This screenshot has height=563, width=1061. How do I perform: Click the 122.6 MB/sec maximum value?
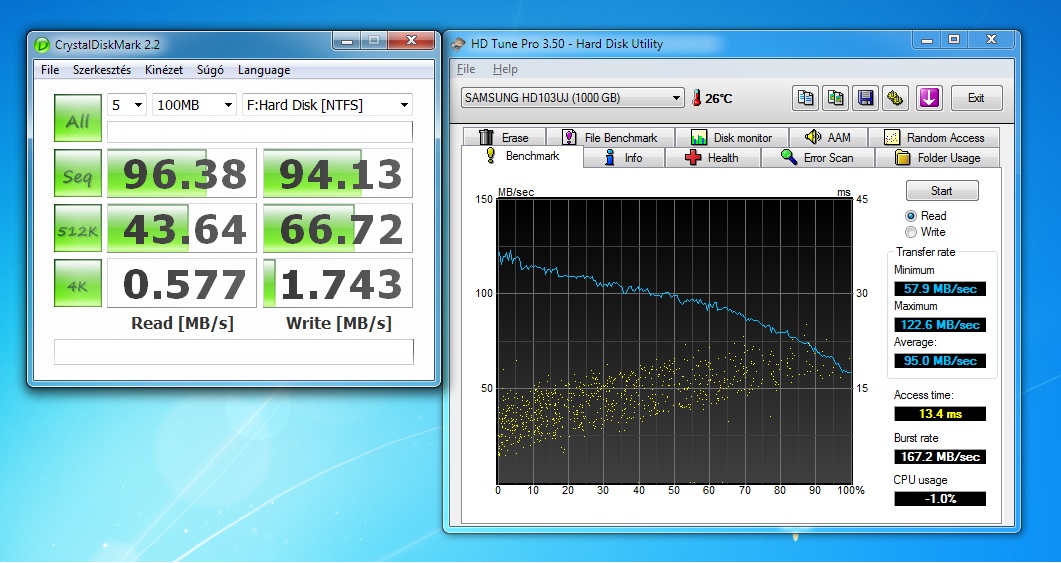(940, 325)
